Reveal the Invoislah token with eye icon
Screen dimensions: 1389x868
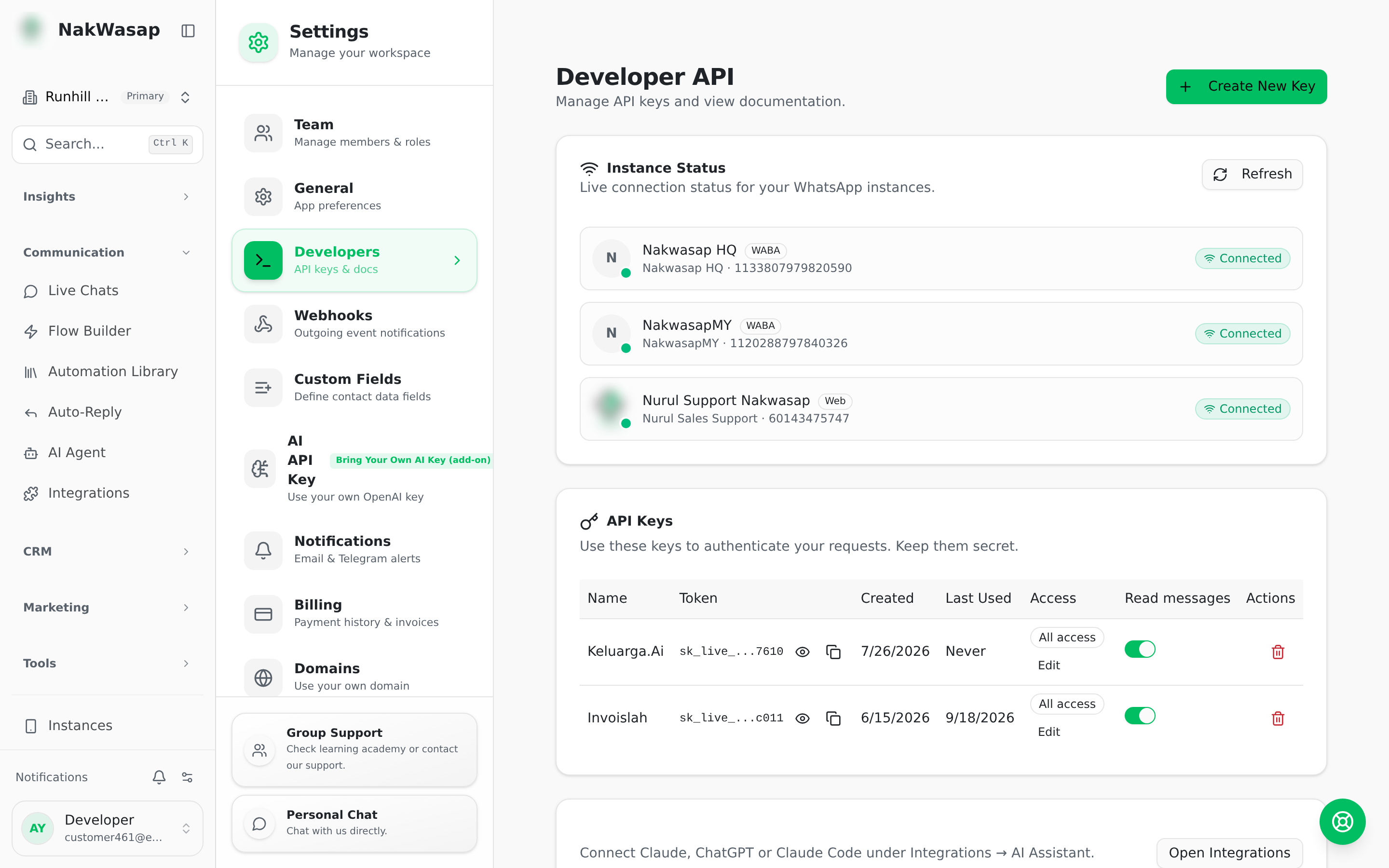pyautogui.click(x=803, y=718)
